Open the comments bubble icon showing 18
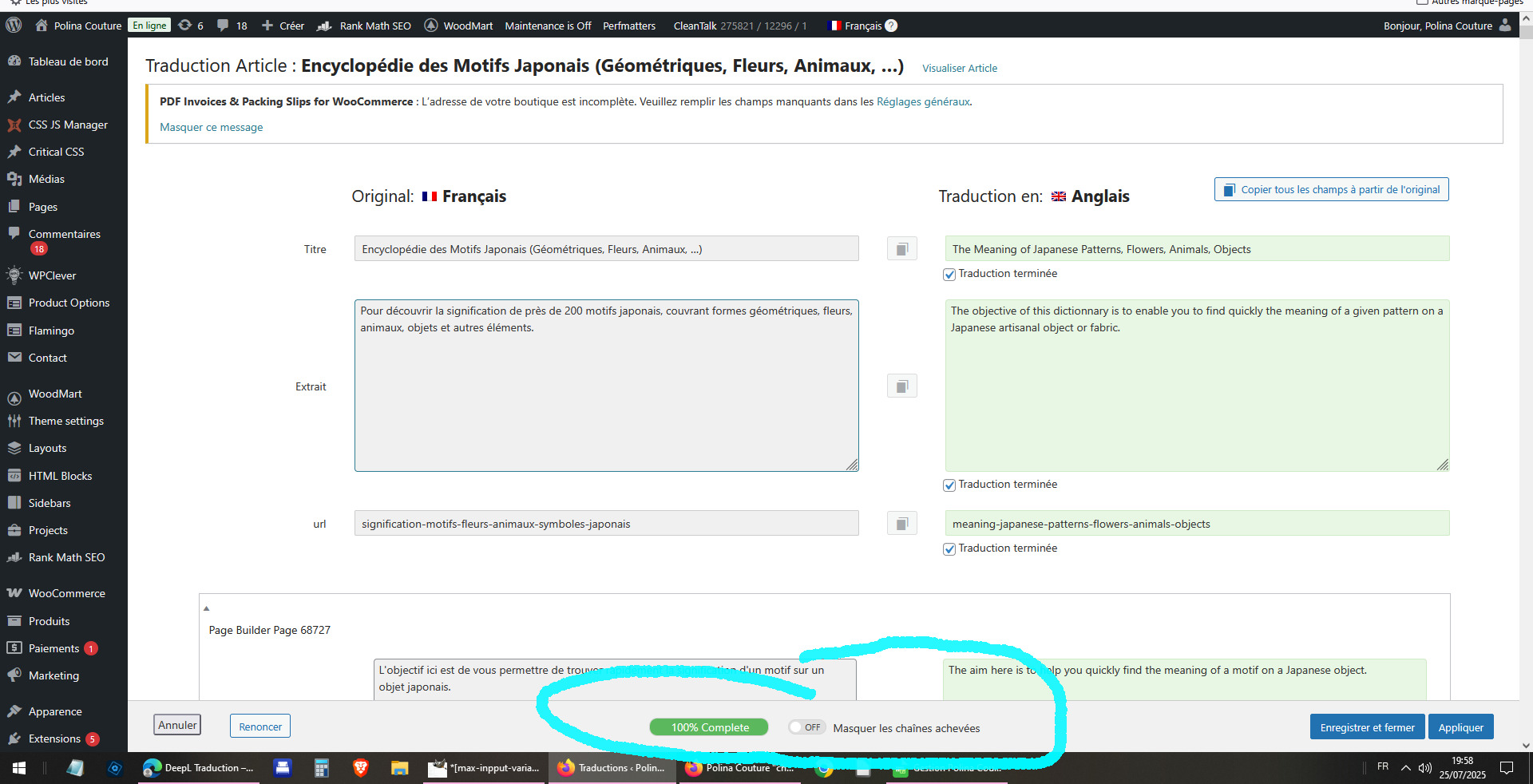The width and height of the screenshot is (1533, 784). coord(232,26)
